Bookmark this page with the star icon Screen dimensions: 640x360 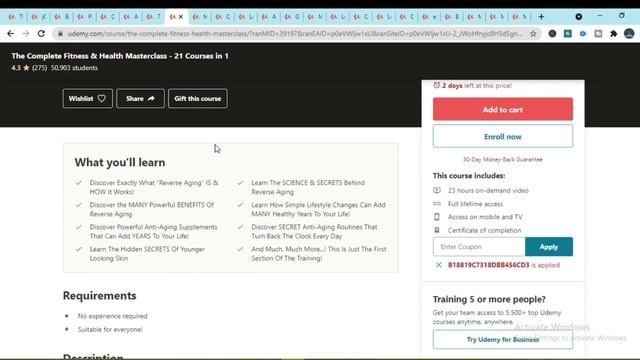tap(533, 34)
